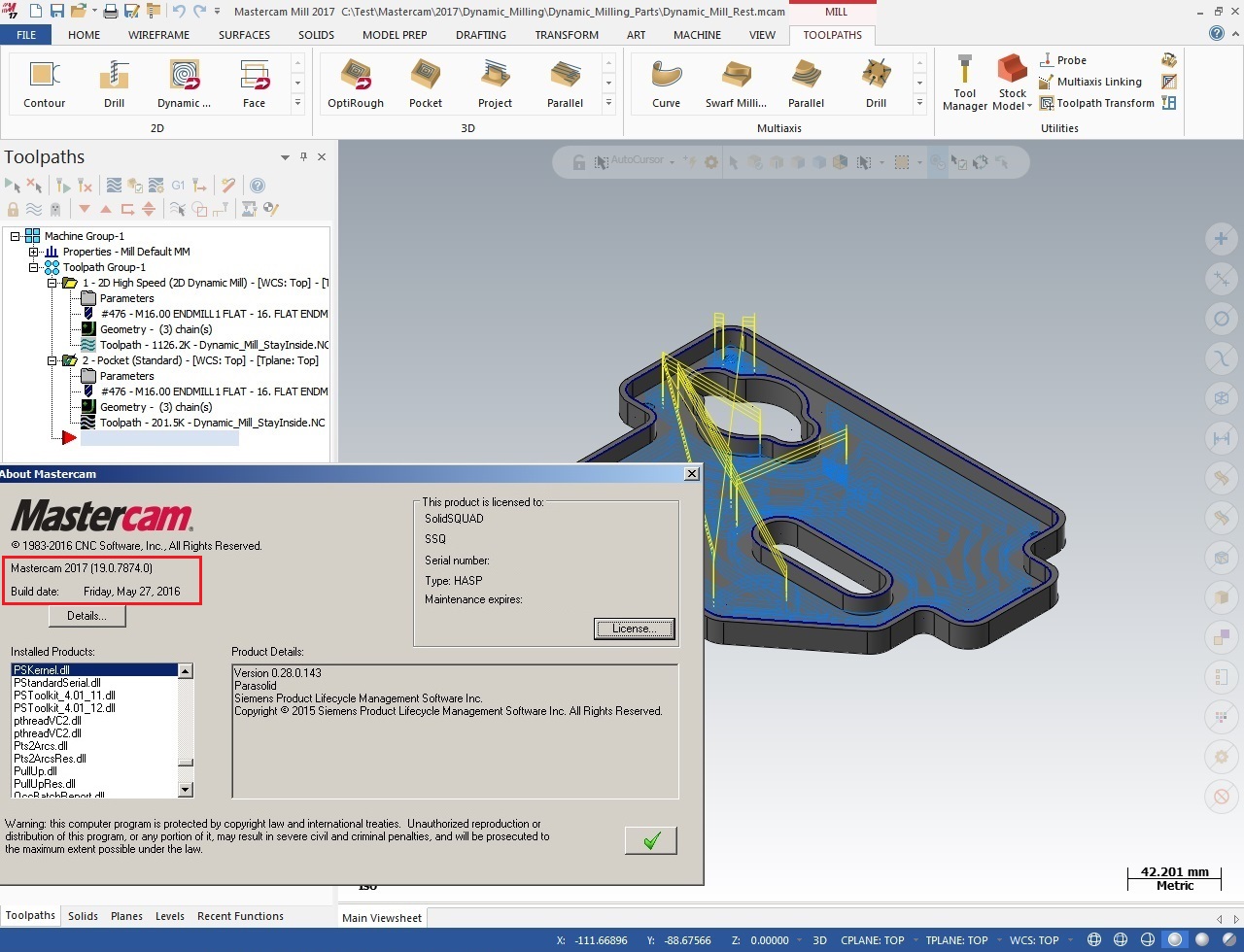
Task: Open the Stock Model dropdown
Action: coord(1013,84)
